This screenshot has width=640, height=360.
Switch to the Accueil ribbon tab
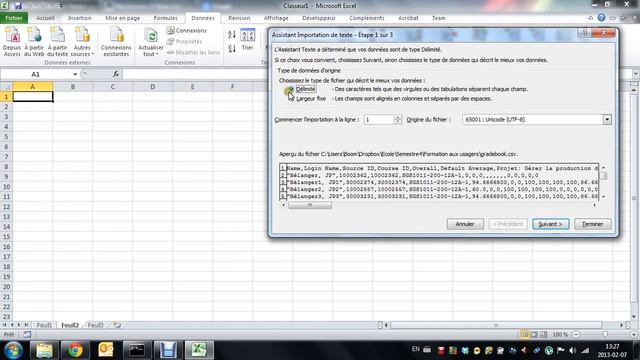[x=45, y=18]
